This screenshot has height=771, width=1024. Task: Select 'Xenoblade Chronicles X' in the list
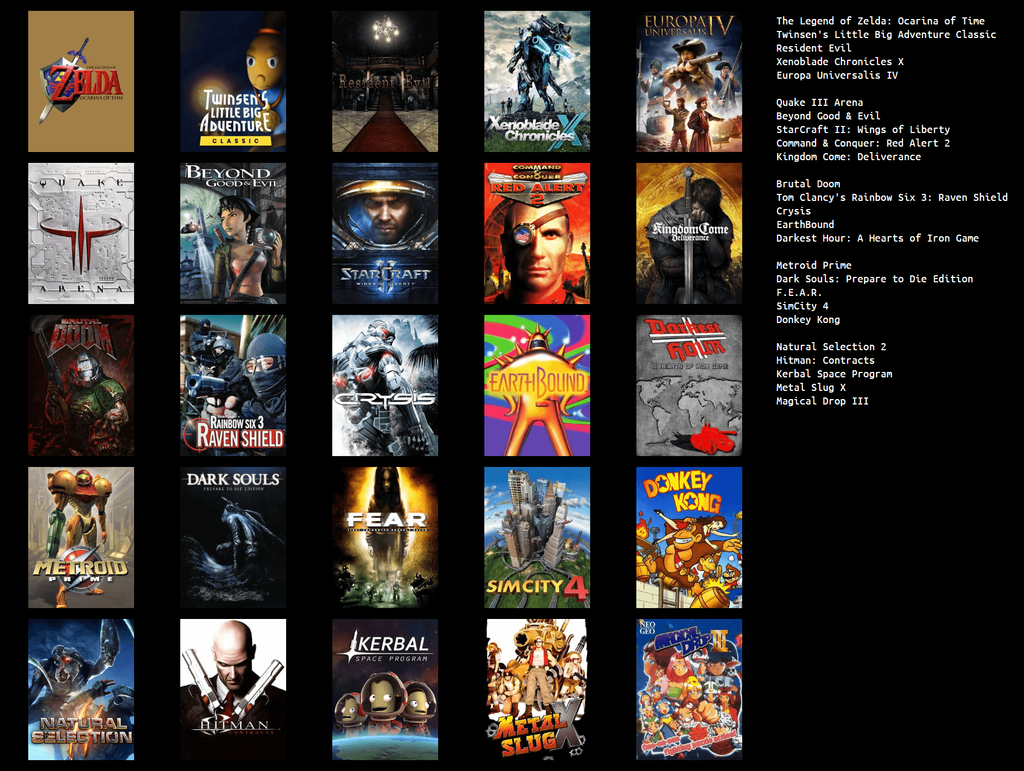840,62
